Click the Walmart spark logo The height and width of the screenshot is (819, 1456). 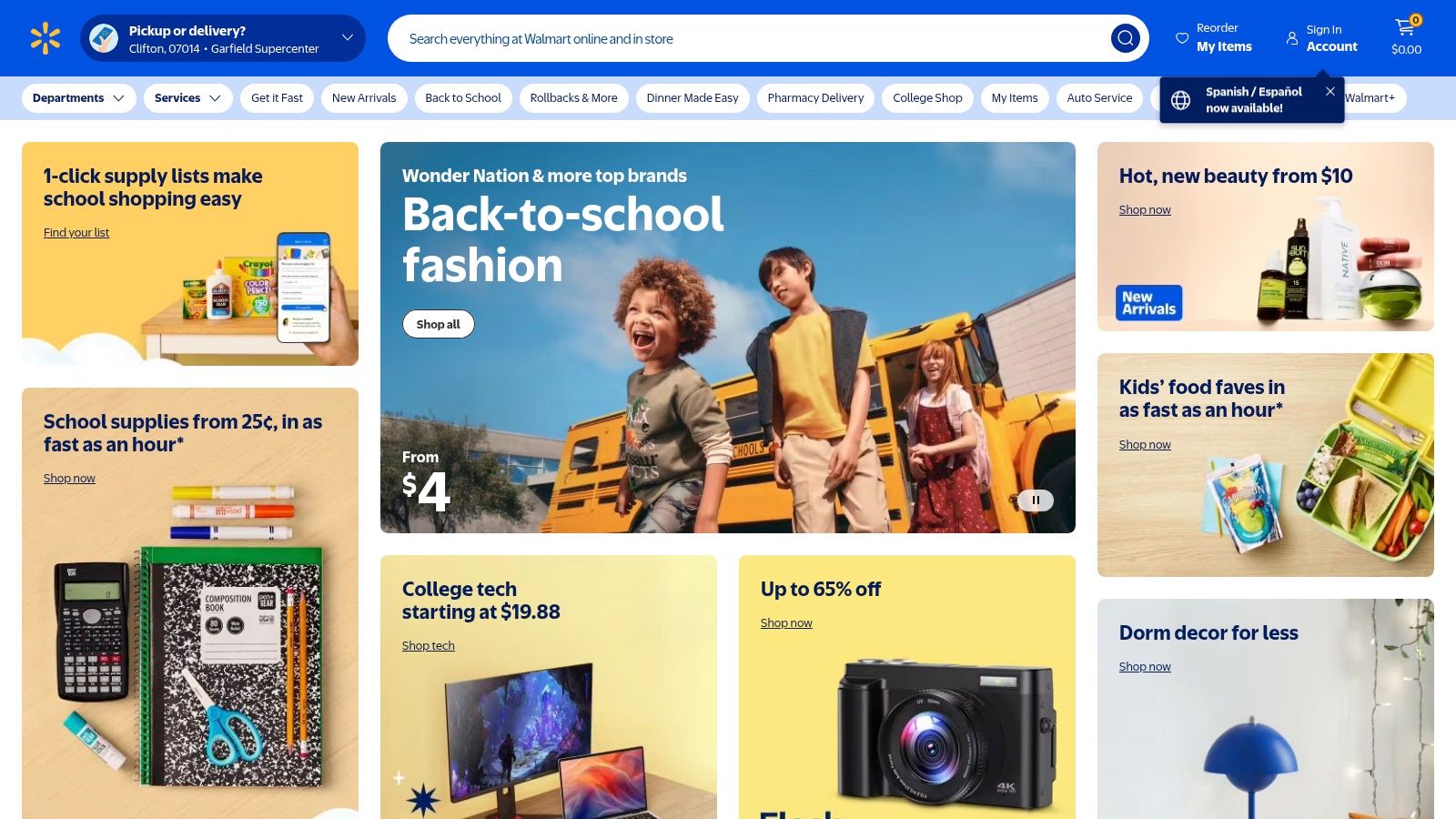tap(45, 38)
